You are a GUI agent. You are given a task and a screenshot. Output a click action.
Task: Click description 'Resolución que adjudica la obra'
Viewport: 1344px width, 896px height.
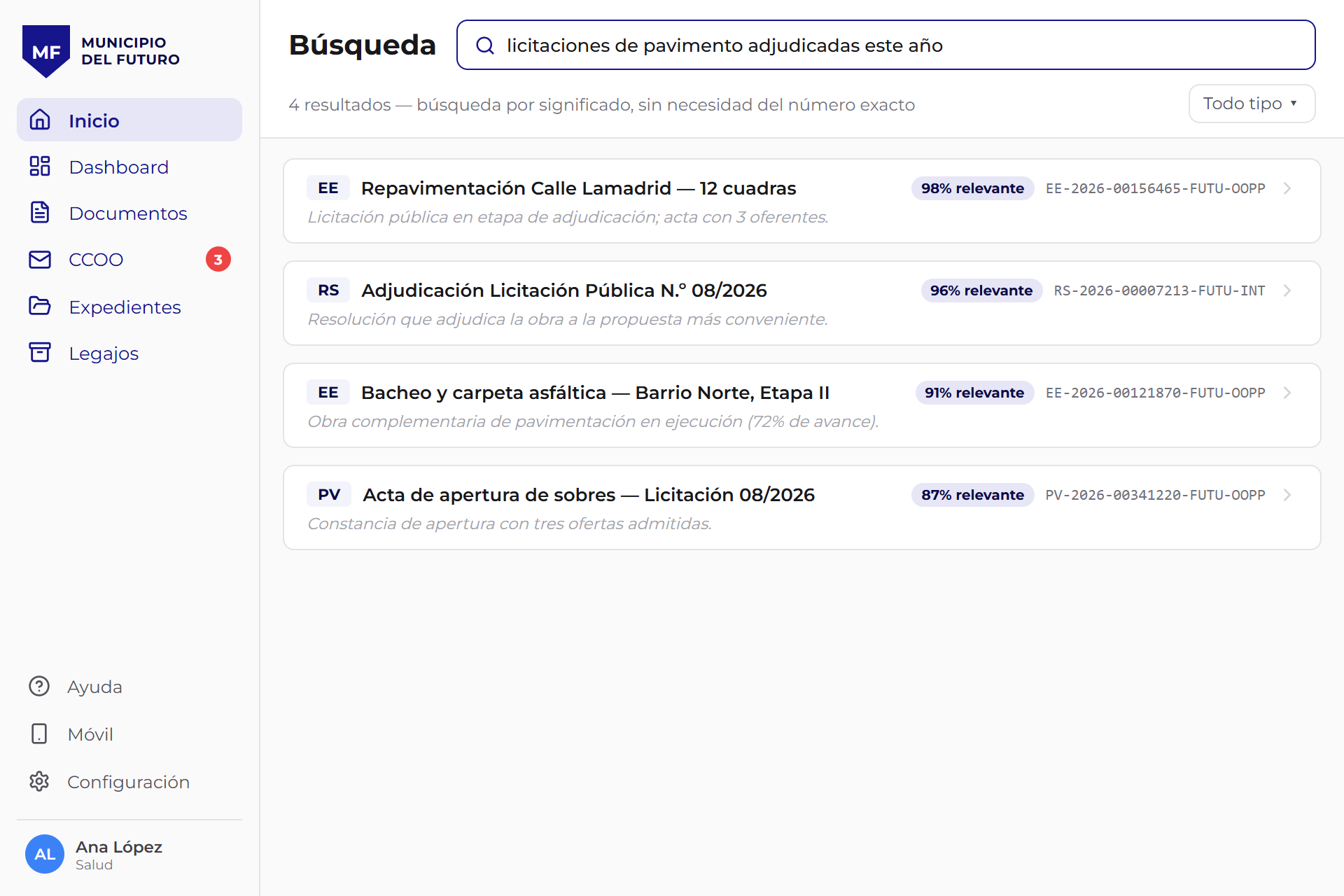pyautogui.click(x=568, y=319)
